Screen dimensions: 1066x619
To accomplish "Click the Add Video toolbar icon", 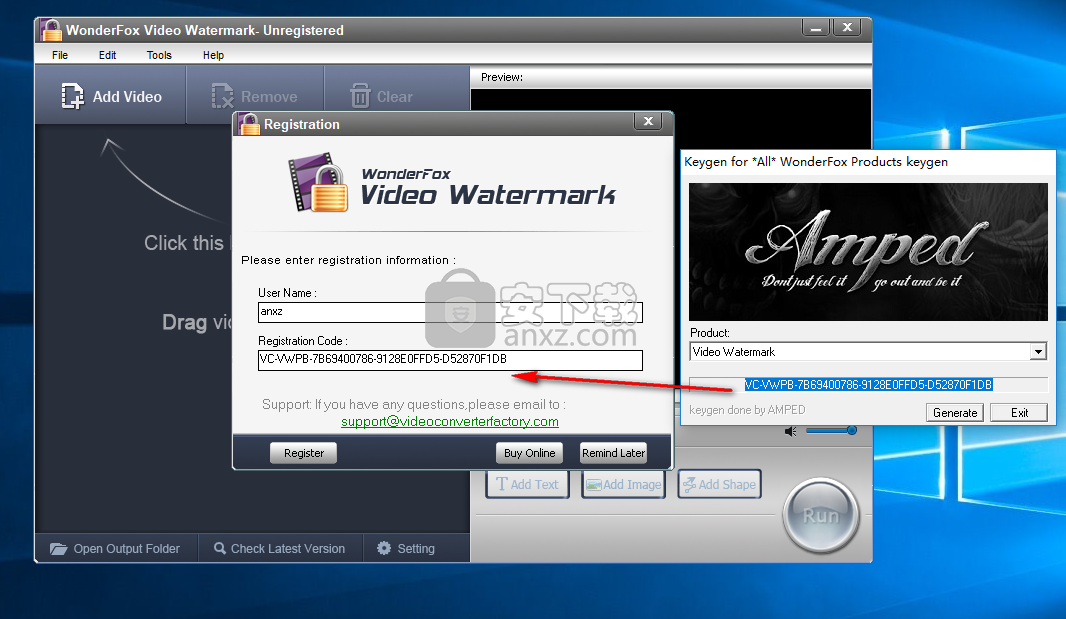I will tap(72, 97).
